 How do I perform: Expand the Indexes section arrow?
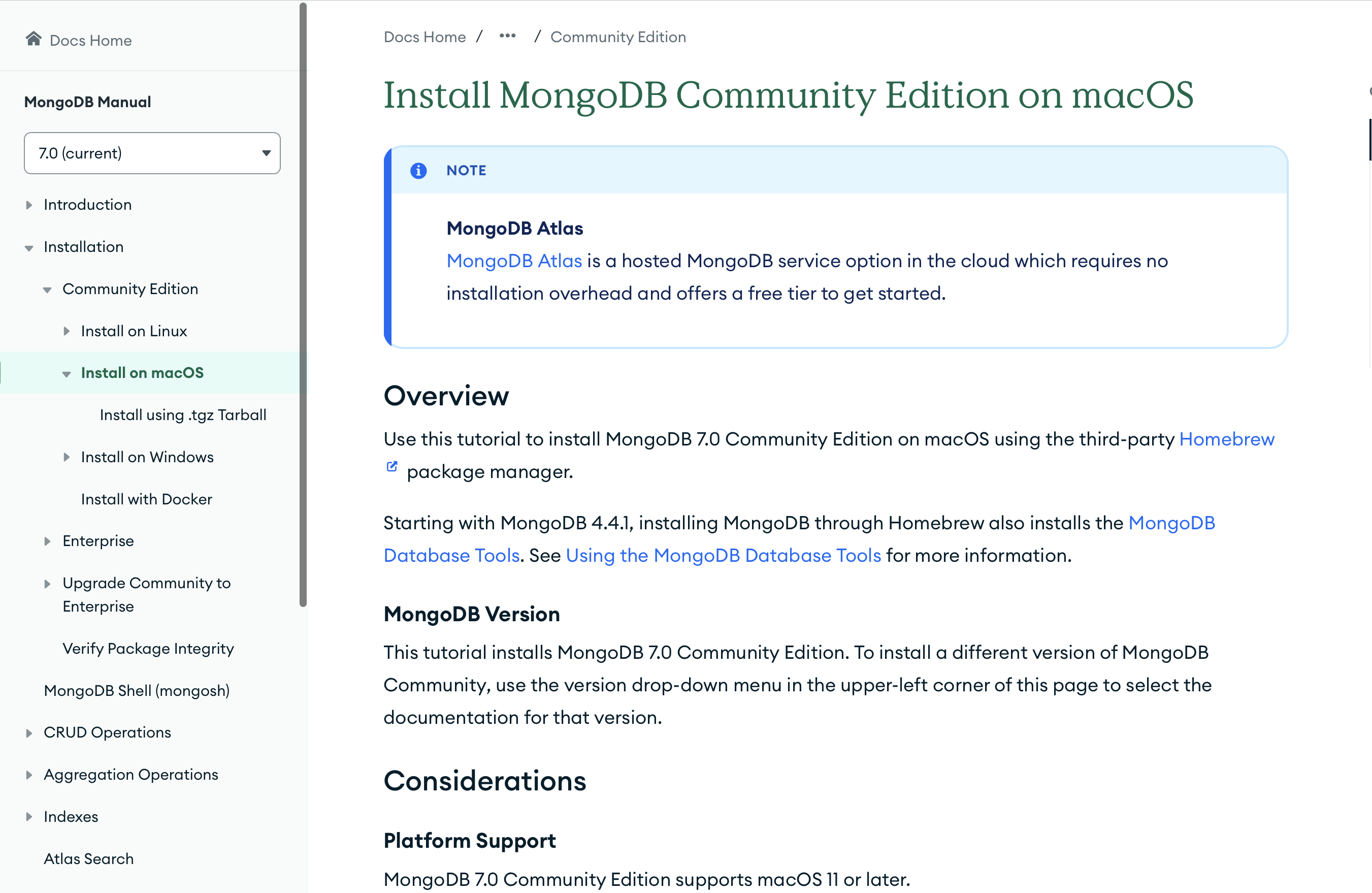pyautogui.click(x=29, y=817)
